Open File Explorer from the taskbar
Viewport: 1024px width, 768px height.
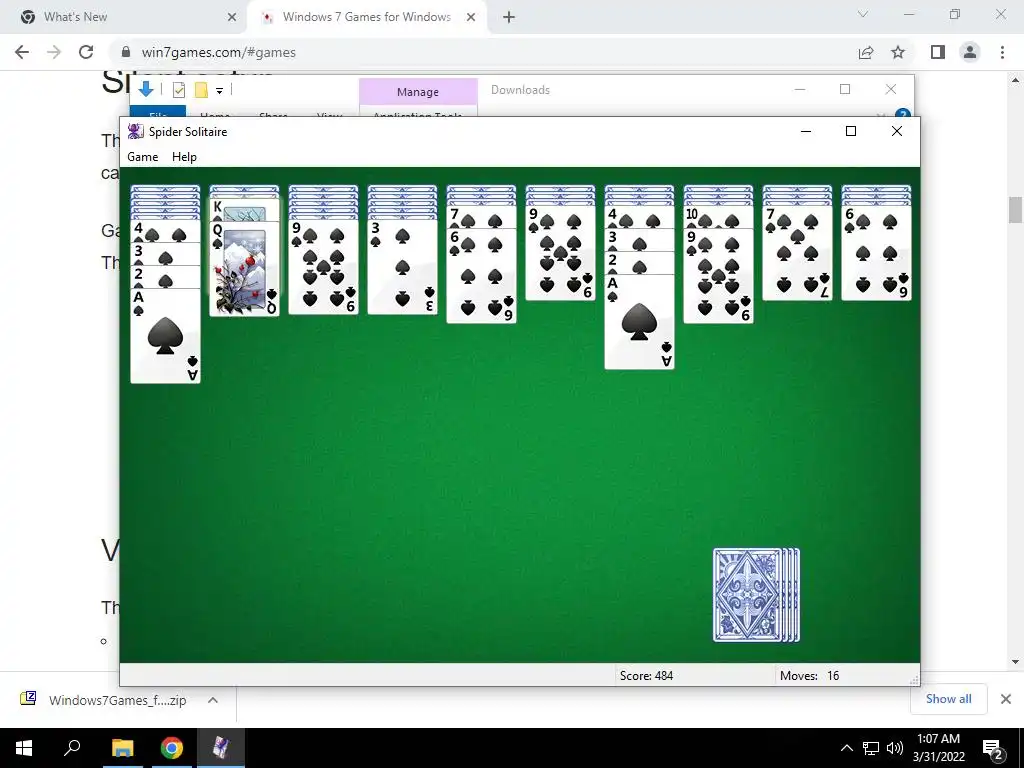pos(122,748)
